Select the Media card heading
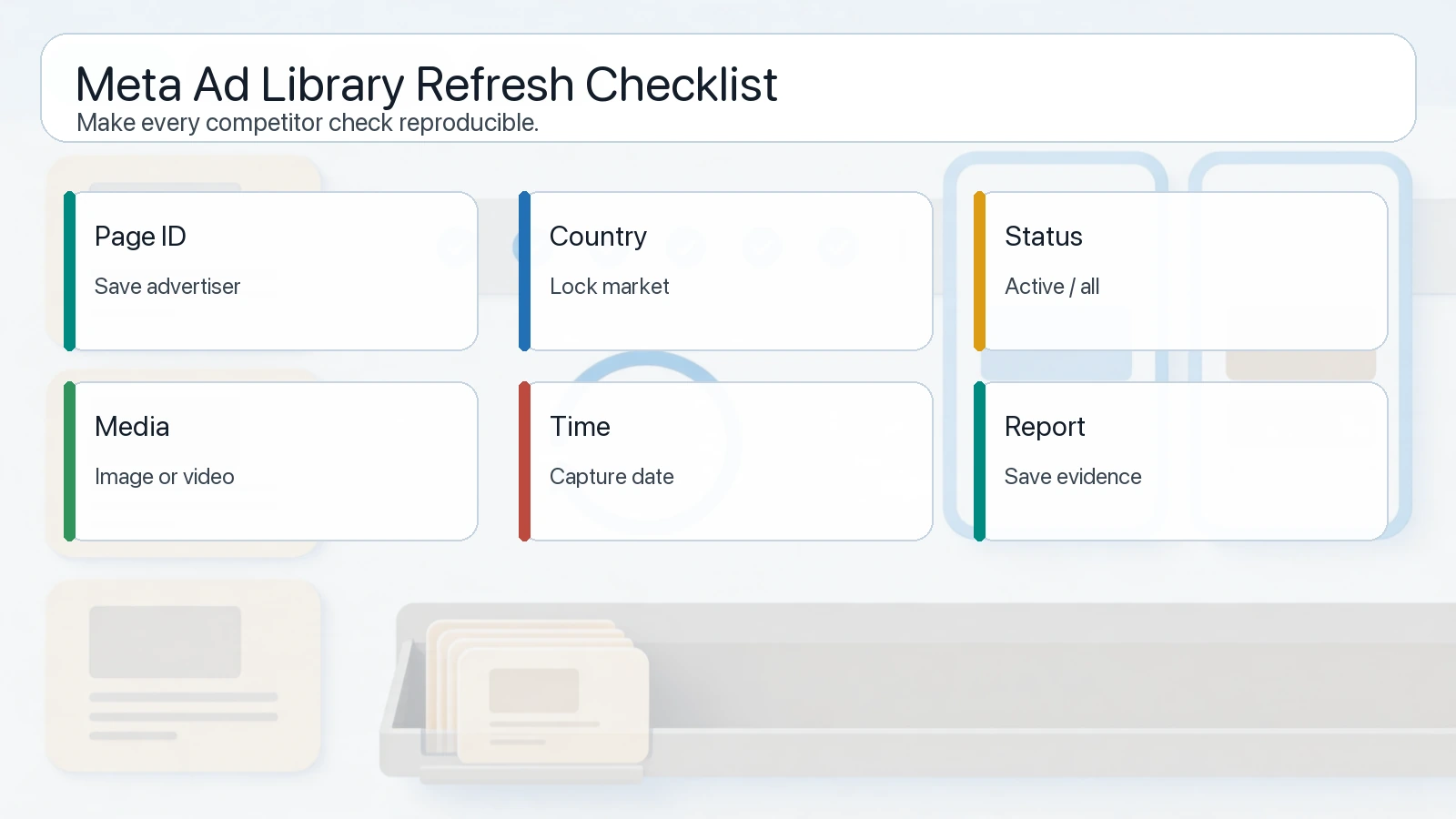This screenshot has width=1456, height=819. 132,427
